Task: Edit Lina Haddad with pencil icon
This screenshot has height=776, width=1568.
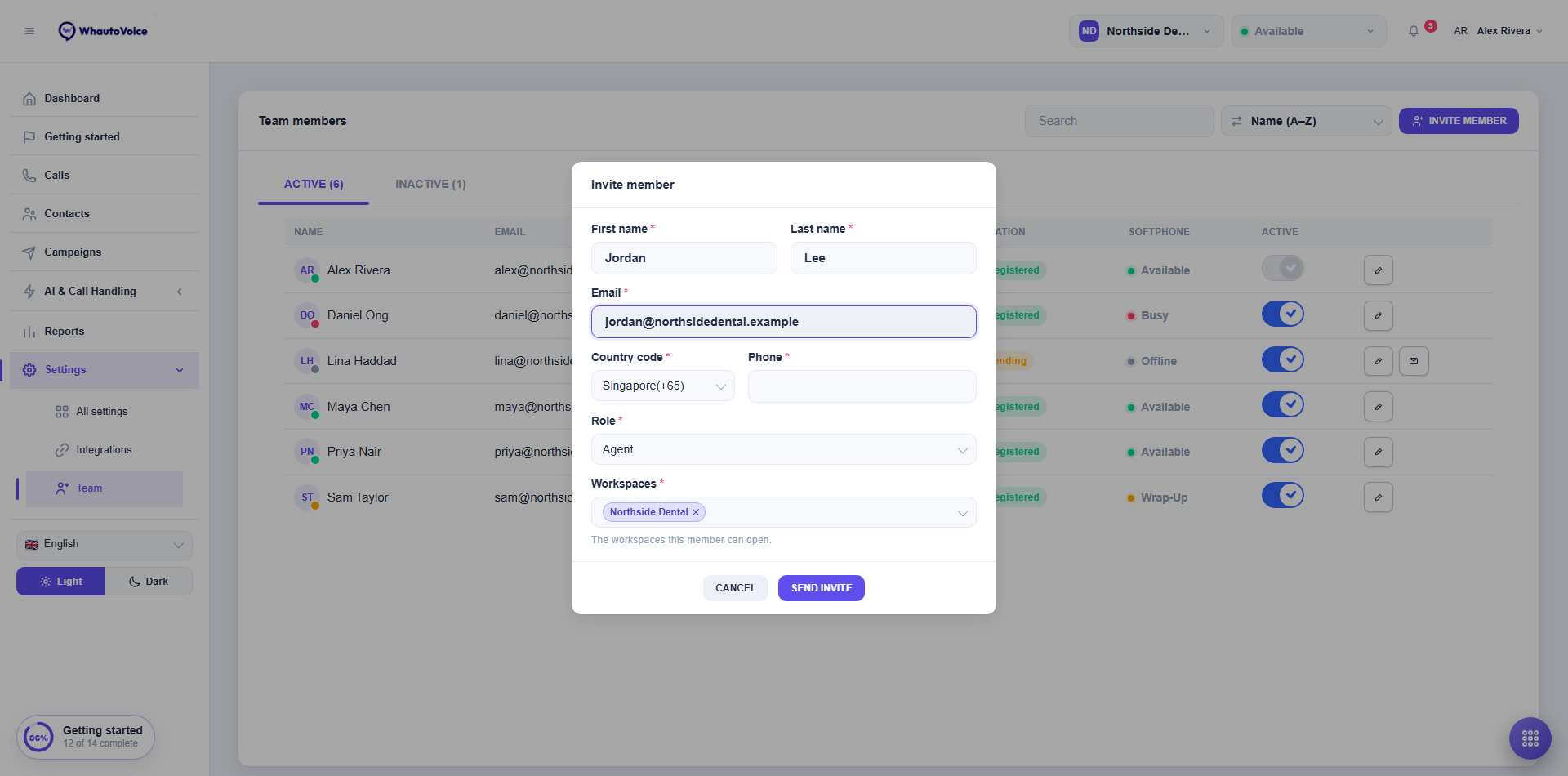Action: tap(1379, 361)
